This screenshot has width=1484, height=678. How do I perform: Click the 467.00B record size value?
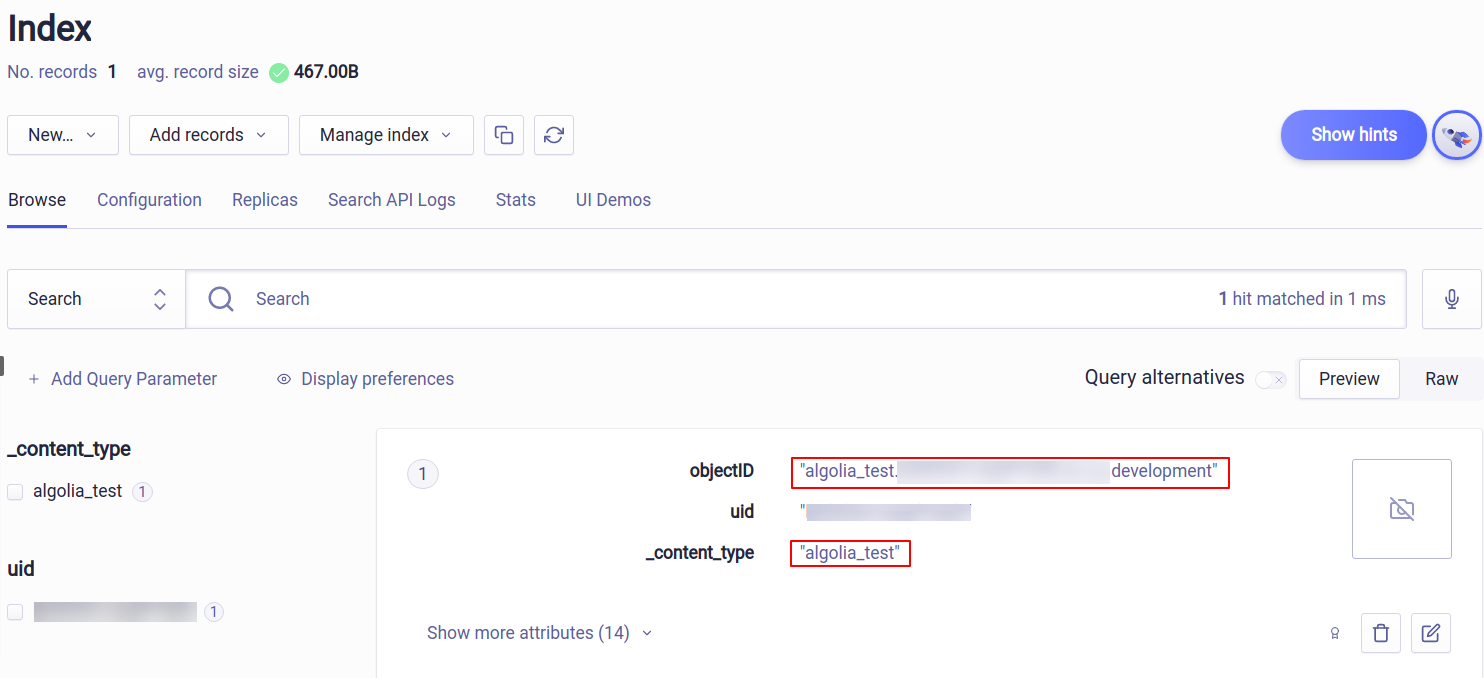pos(326,72)
